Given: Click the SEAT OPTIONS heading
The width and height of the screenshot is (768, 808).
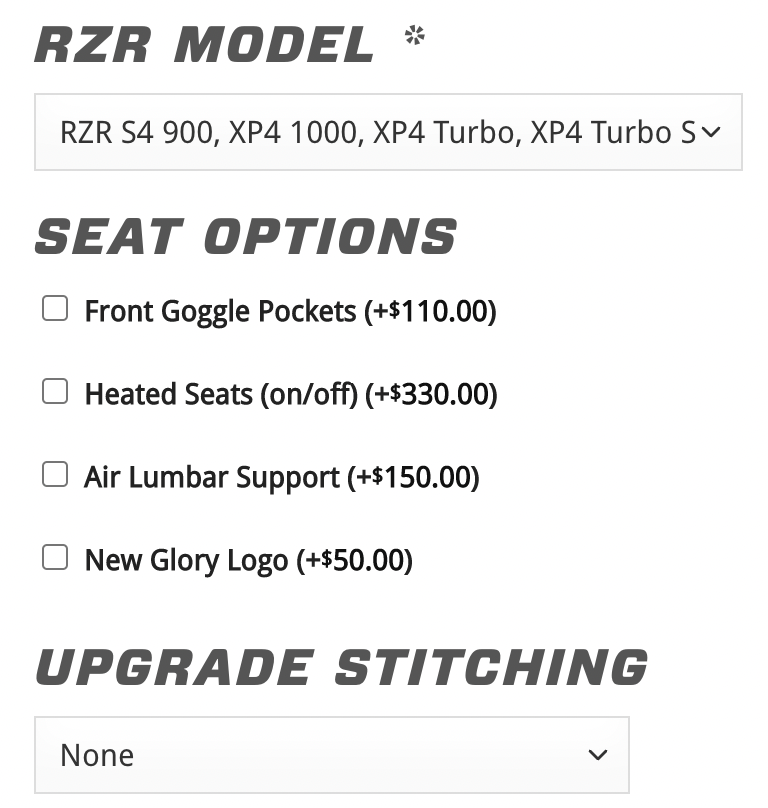Looking at the screenshot, I should 246,237.
